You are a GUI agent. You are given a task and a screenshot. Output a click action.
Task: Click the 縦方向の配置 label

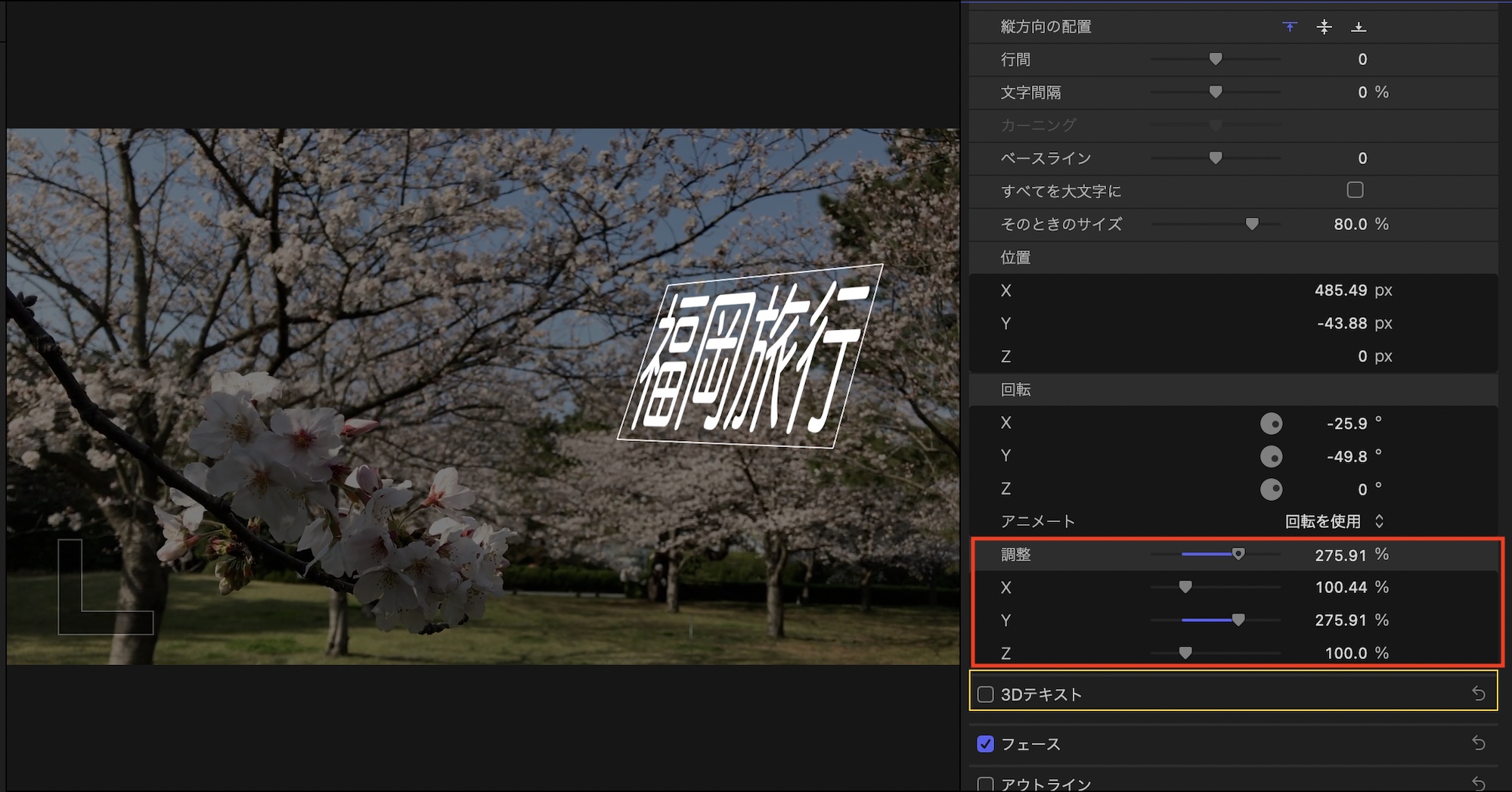[x=1046, y=26]
